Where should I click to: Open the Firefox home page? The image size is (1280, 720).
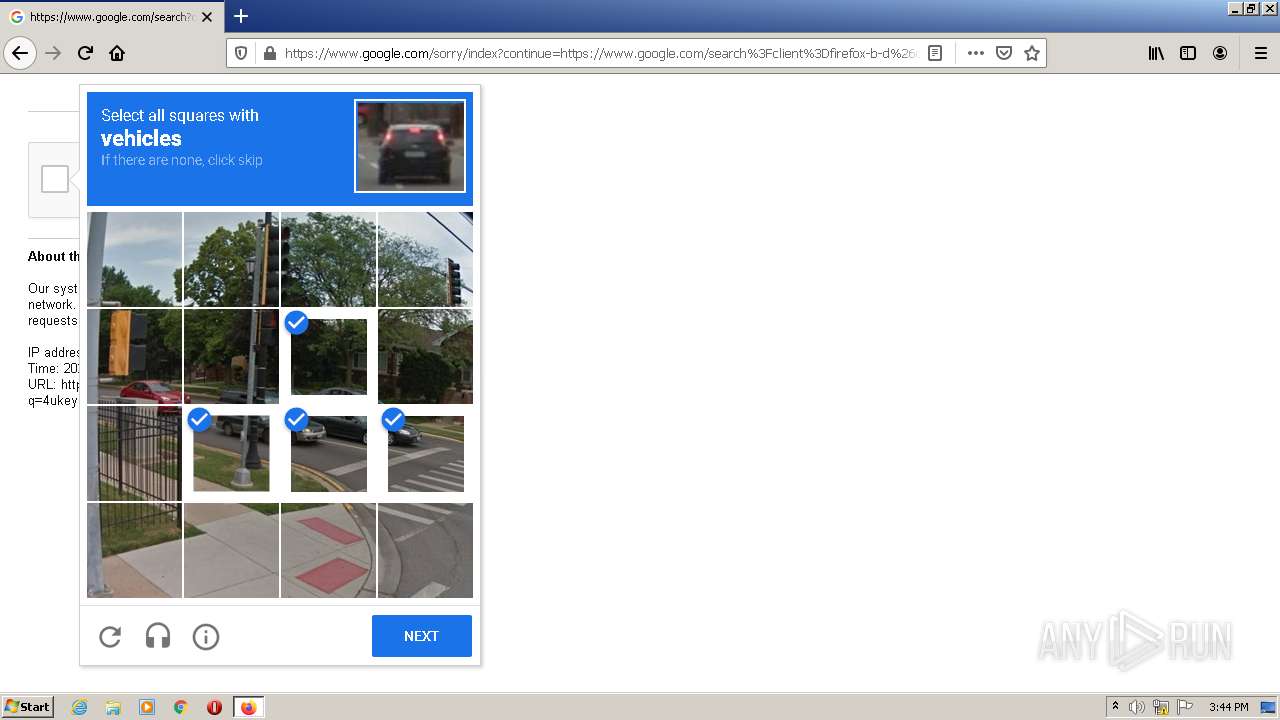[x=117, y=53]
